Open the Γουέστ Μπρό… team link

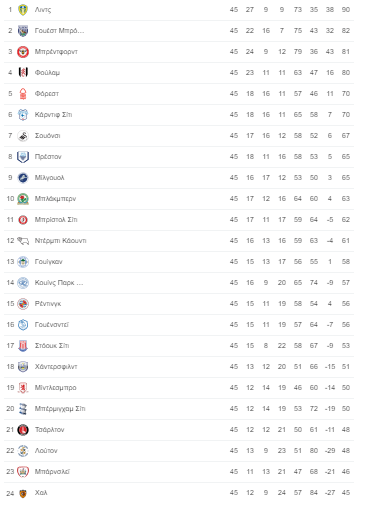coord(59,31)
